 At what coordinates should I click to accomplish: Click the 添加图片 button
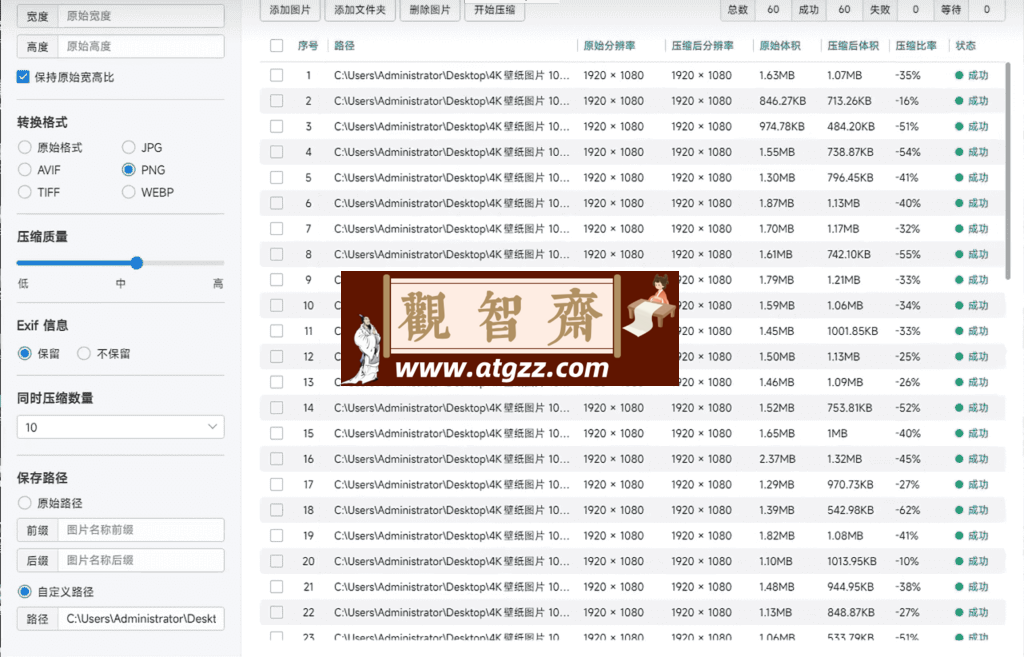(x=290, y=10)
